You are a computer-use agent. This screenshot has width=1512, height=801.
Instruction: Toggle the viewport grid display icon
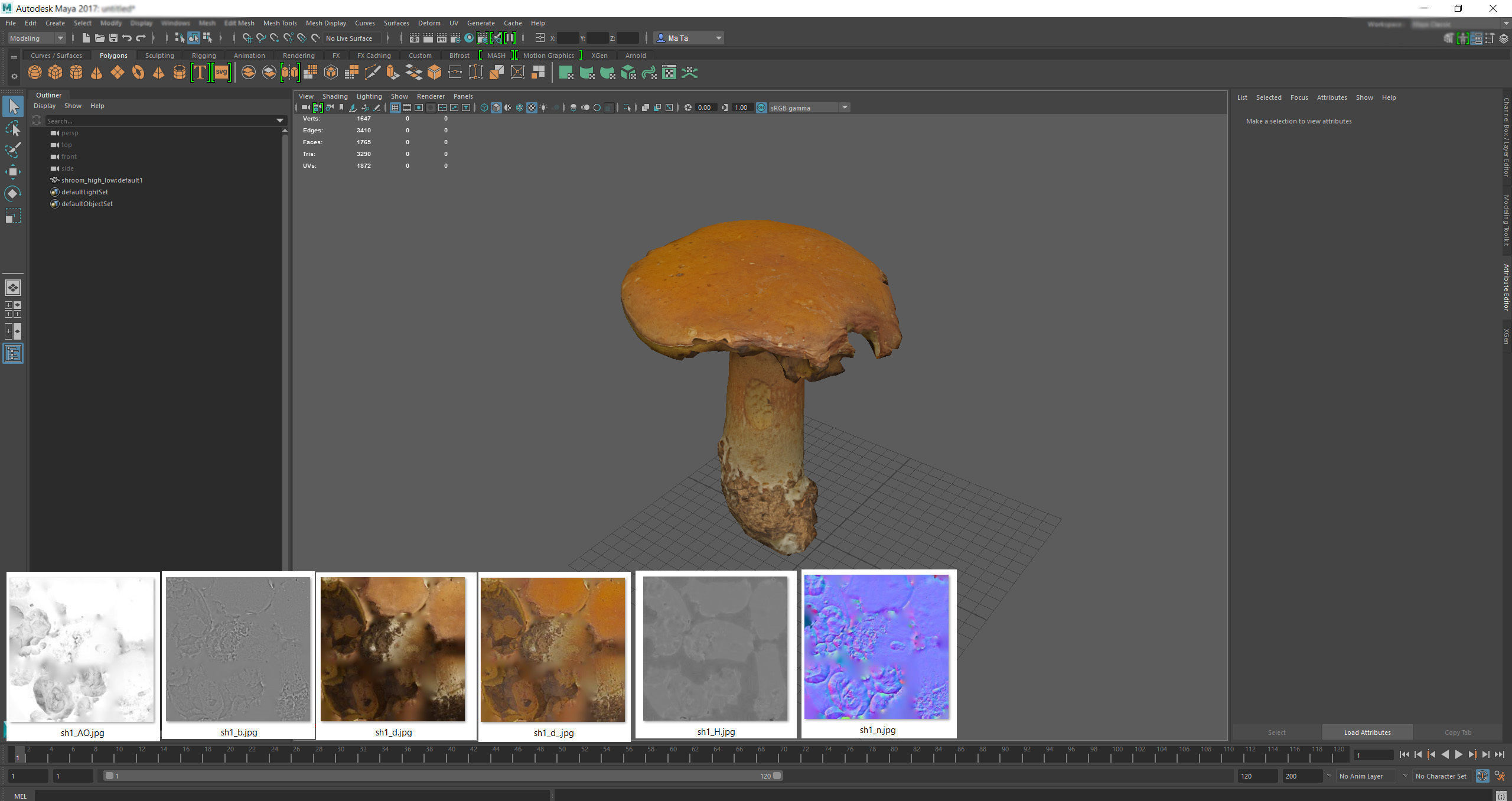395,108
